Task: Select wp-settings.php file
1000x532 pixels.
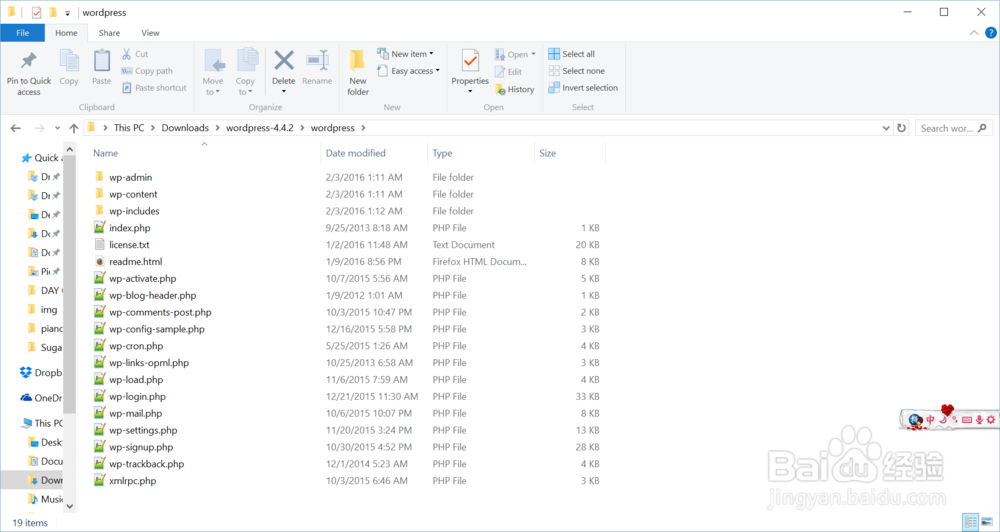Action: [x=143, y=431]
